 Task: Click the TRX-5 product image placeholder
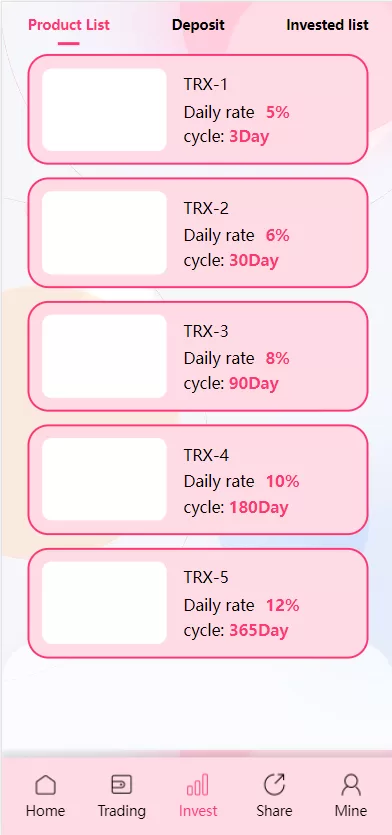(104, 603)
